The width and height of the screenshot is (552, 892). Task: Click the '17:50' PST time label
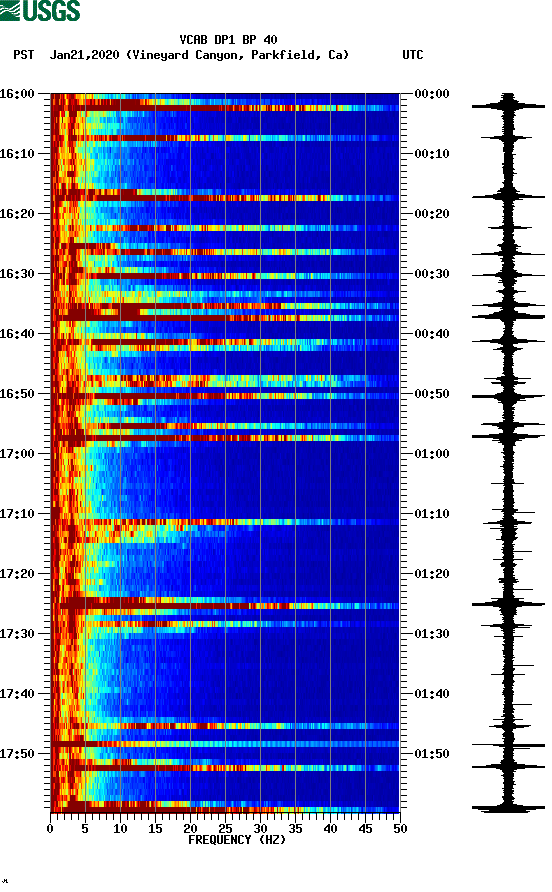pyautogui.click(x=17, y=754)
